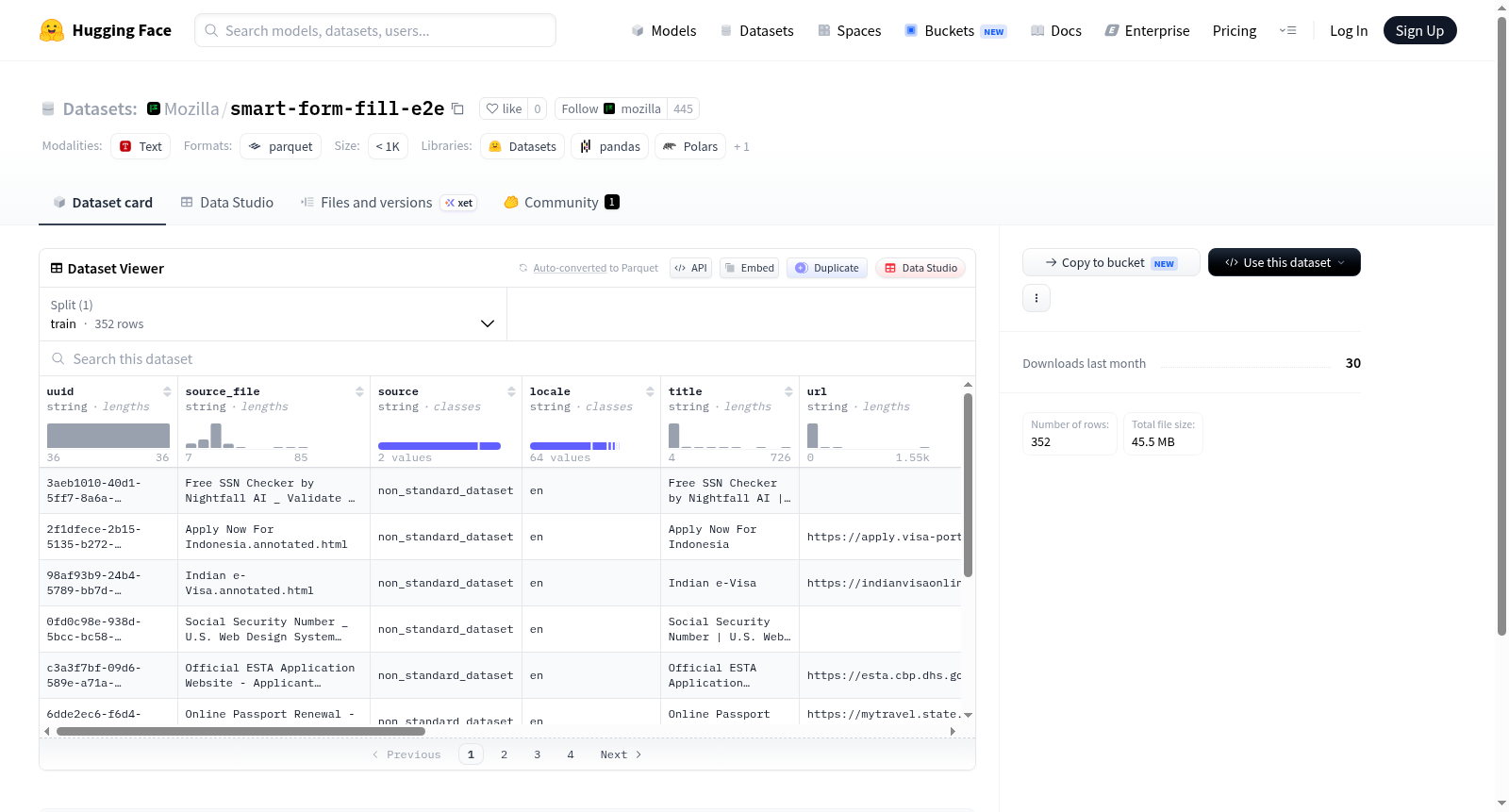The width and height of the screenshot is (1509, 812).
Task: Focus the Search this dataset field
Action: 507,358
